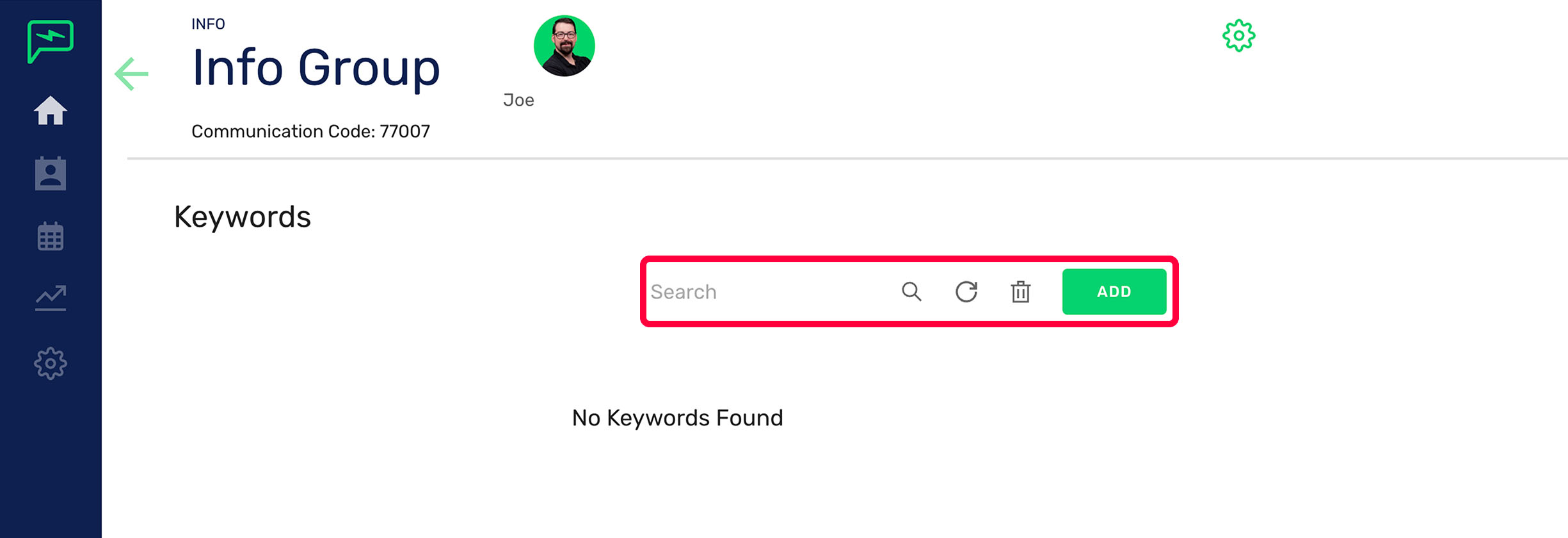This screenshot has width=1568, height=538.
Task: Refresh the keywords list
Action: 966,292
